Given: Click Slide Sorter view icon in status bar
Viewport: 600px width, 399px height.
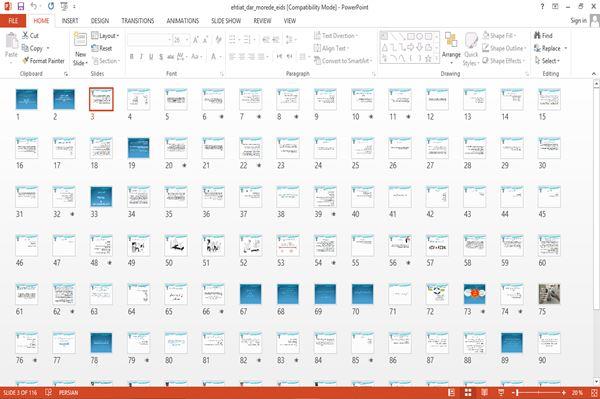Looking at the screenshot, I should coord(468,392).
